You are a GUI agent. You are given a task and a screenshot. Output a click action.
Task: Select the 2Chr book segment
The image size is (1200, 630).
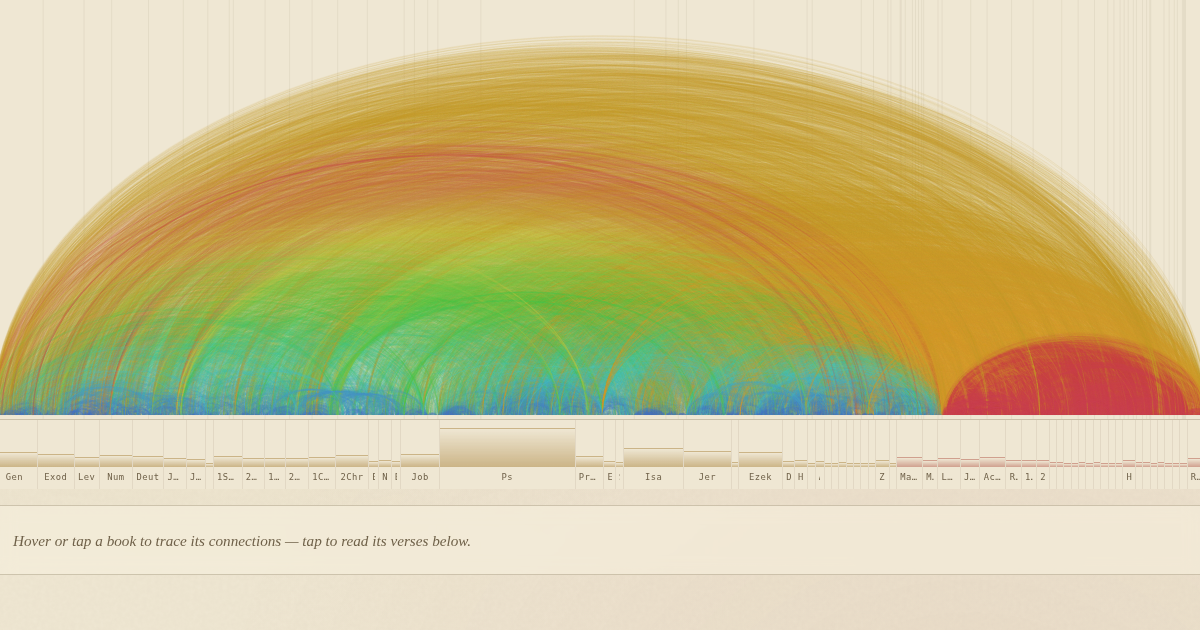tap(352, 454)
